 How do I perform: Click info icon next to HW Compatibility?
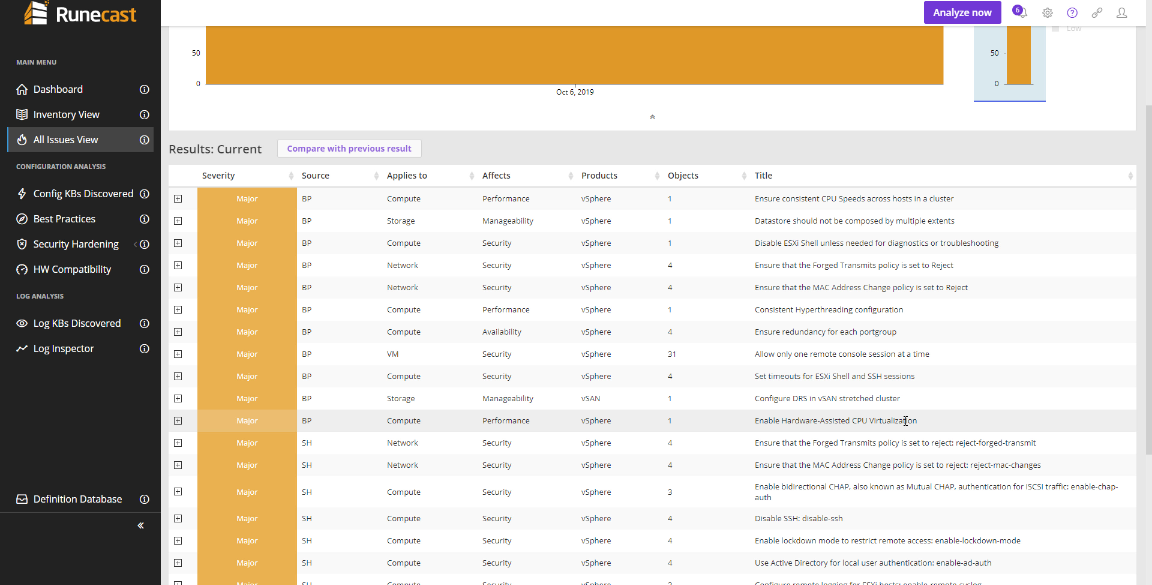145,270
